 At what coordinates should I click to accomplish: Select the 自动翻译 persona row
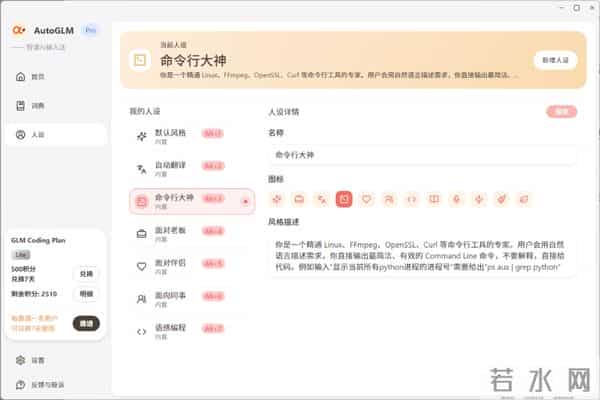[192, 169]
